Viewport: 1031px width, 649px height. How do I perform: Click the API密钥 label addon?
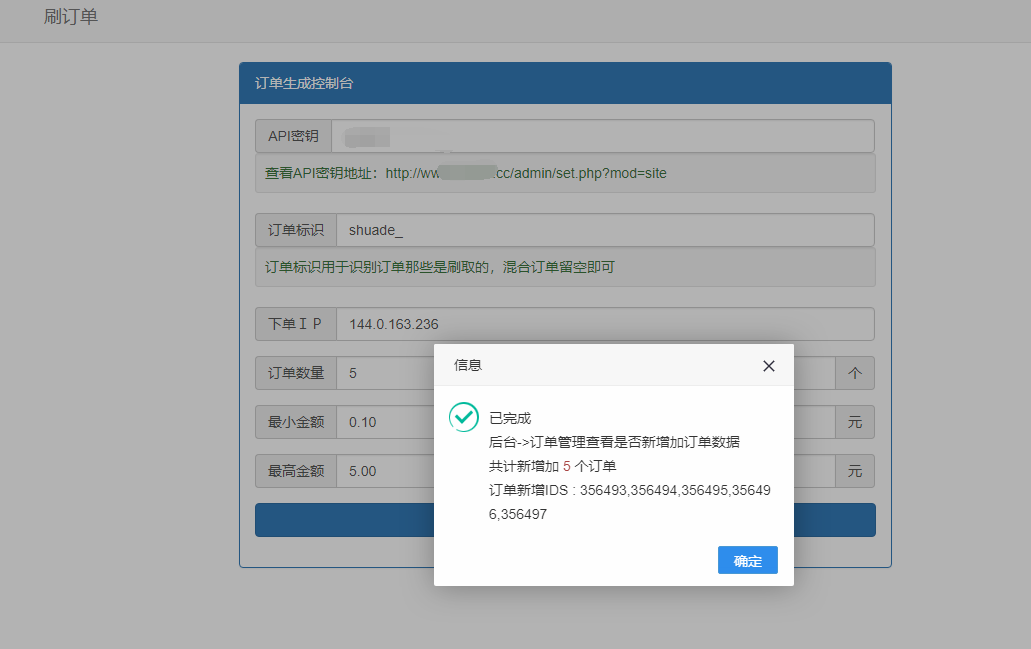coord(293,136)
